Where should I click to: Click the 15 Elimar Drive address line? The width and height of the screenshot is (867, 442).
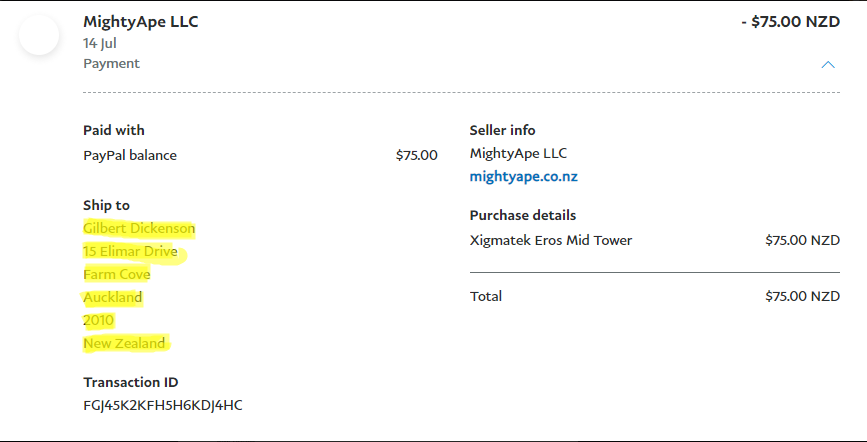[130, 251]
